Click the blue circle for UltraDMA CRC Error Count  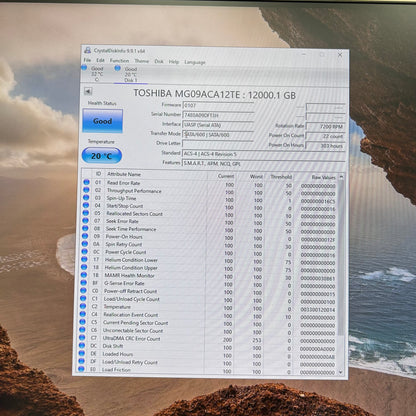pyautogui.click(x=82, y=338)
